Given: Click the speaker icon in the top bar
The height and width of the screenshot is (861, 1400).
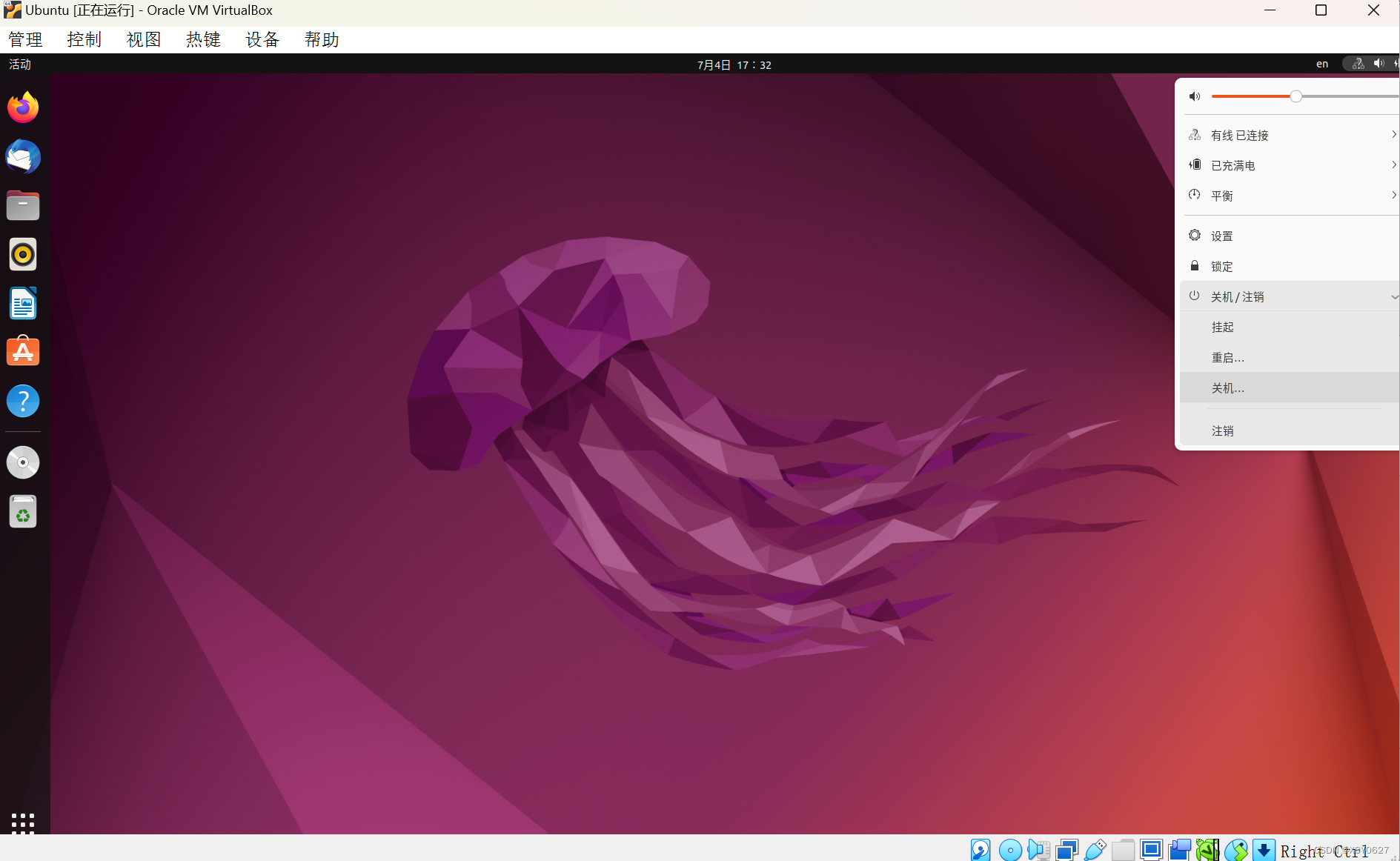Looking at the screenshot, I should point(1379,64).
